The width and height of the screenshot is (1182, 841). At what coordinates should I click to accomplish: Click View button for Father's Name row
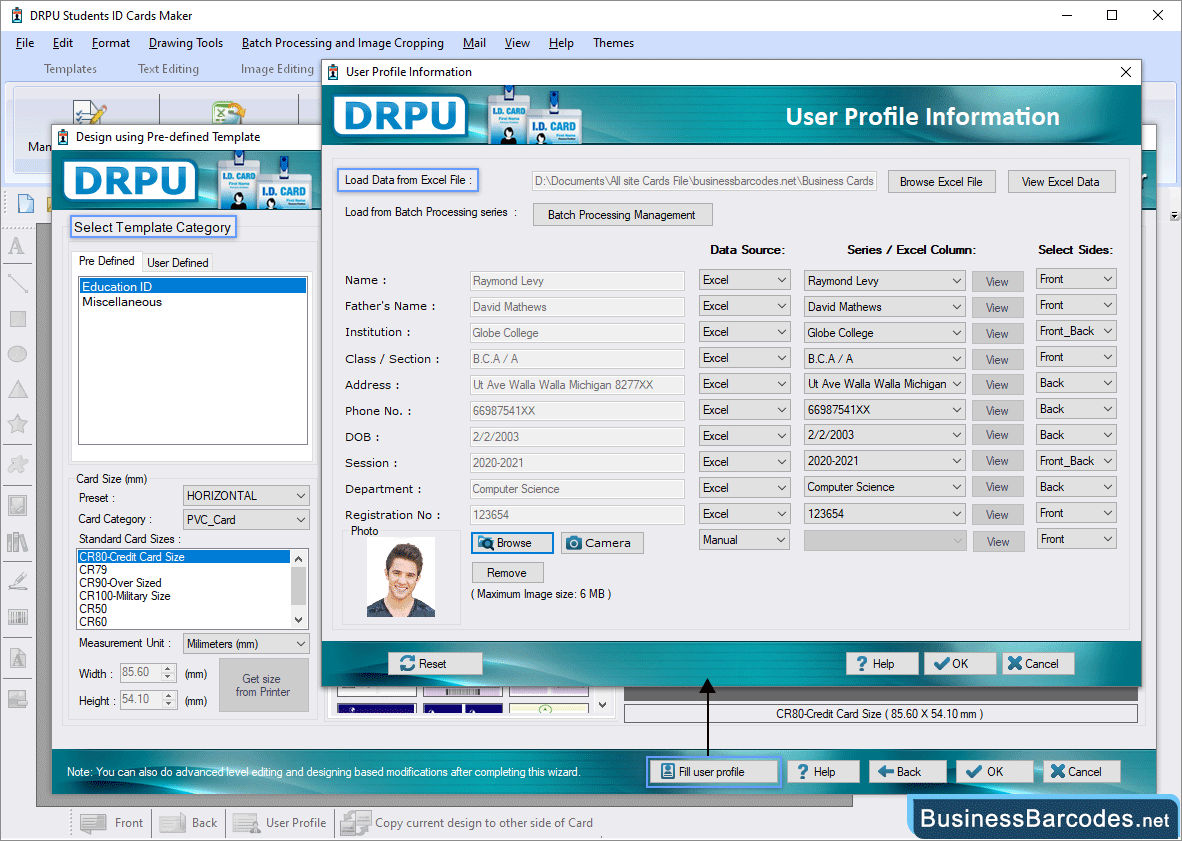click(997, 307)
